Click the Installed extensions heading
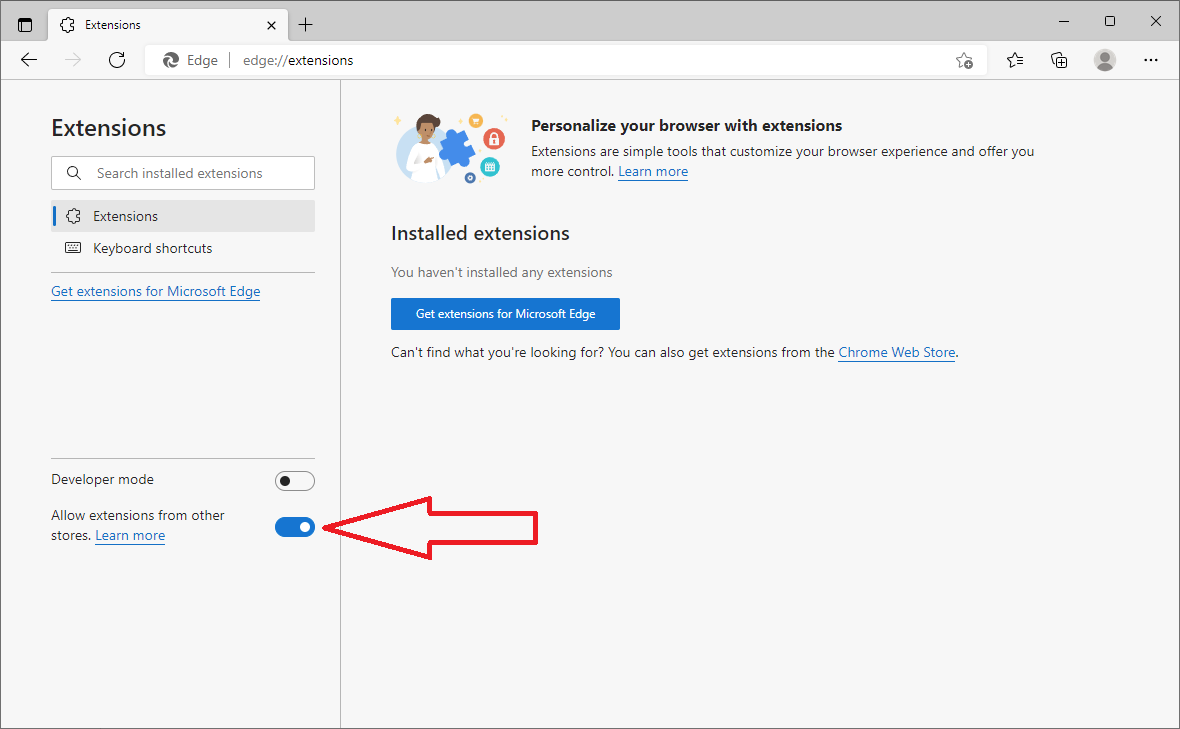Screen dimensions: 1180x729 (x=480, y=233)
